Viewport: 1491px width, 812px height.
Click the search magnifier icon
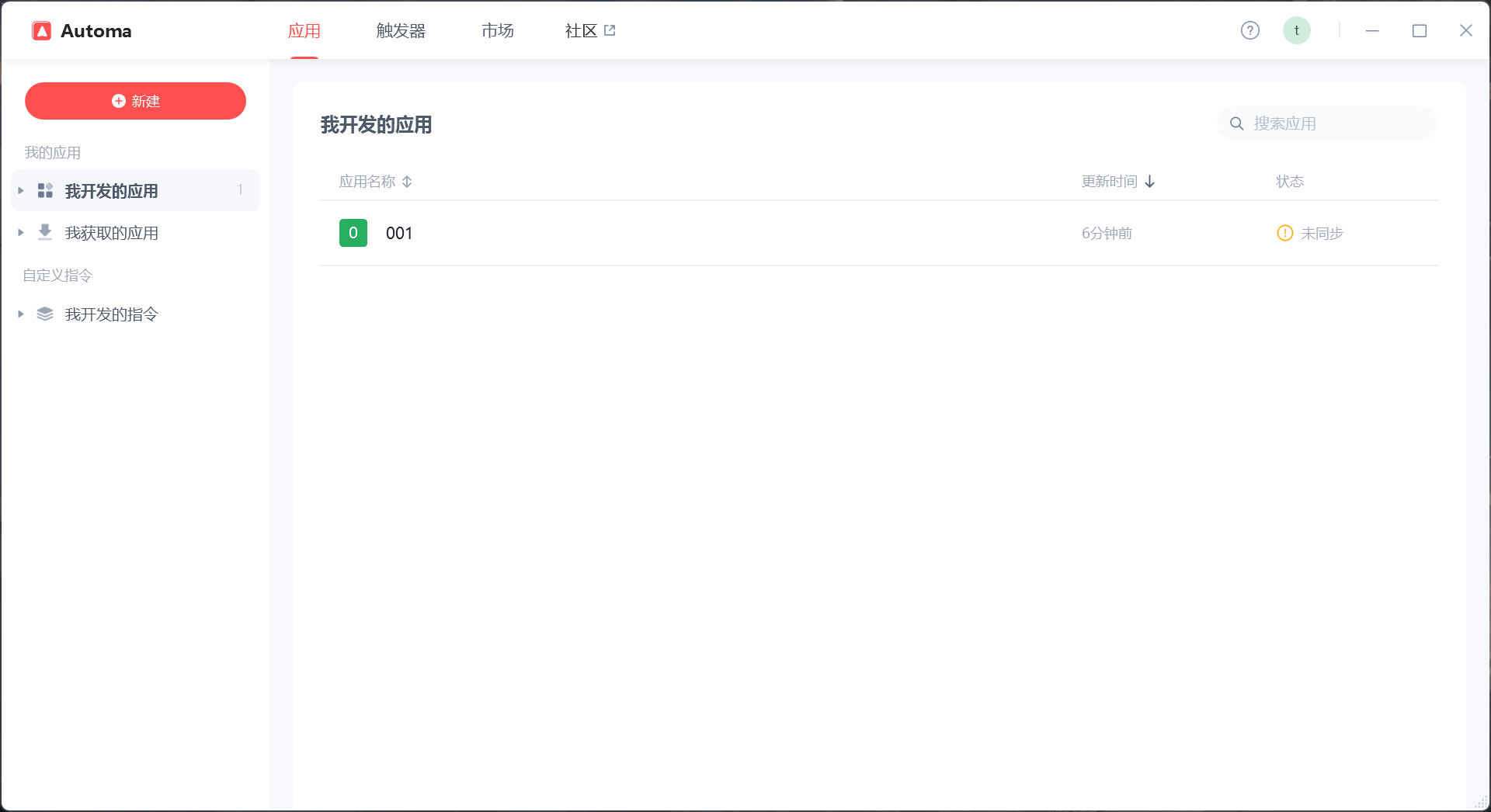pos(1236,123)
